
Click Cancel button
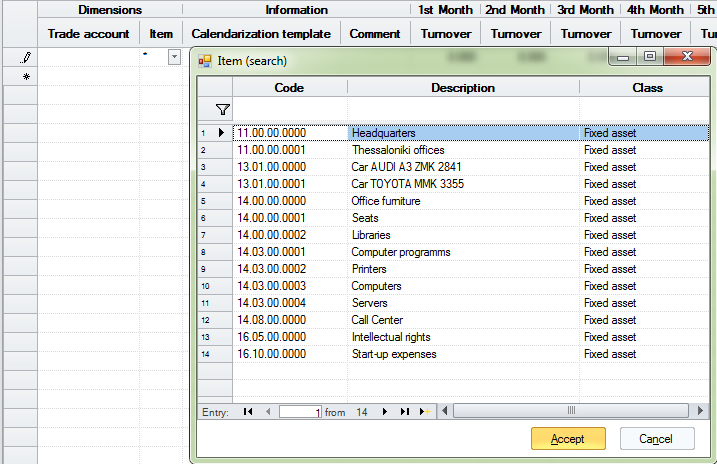point(657,439)
